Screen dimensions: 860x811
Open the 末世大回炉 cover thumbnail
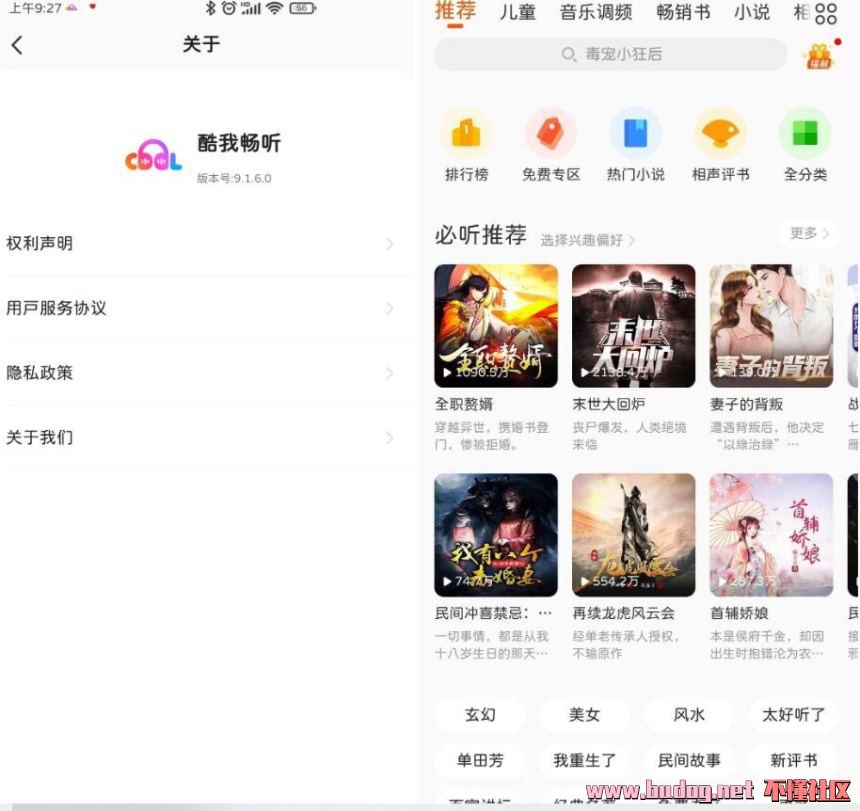coord(633,326)
